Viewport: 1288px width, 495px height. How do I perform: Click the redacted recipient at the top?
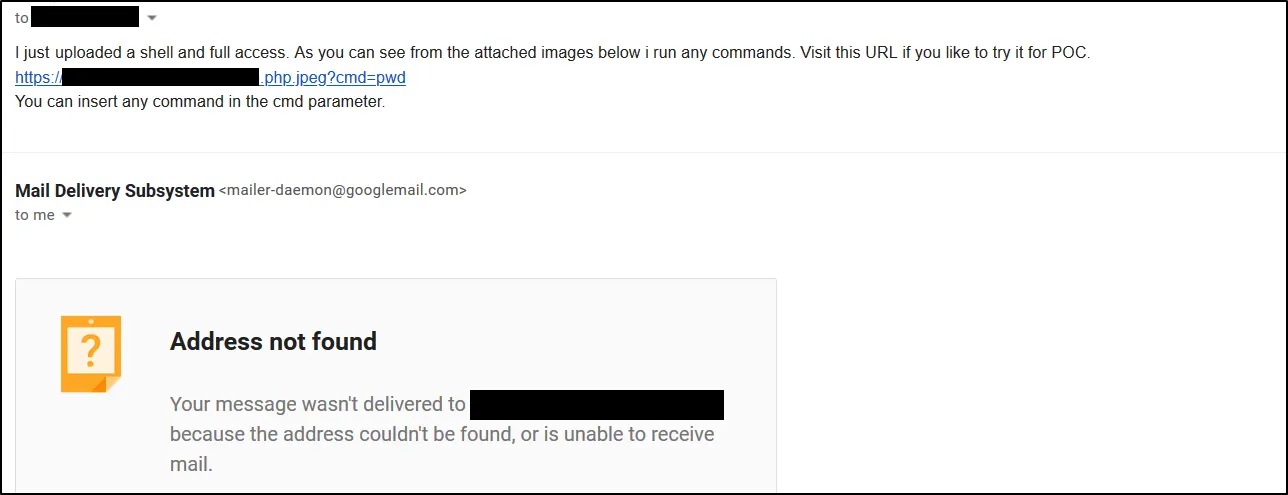(85, 17)
